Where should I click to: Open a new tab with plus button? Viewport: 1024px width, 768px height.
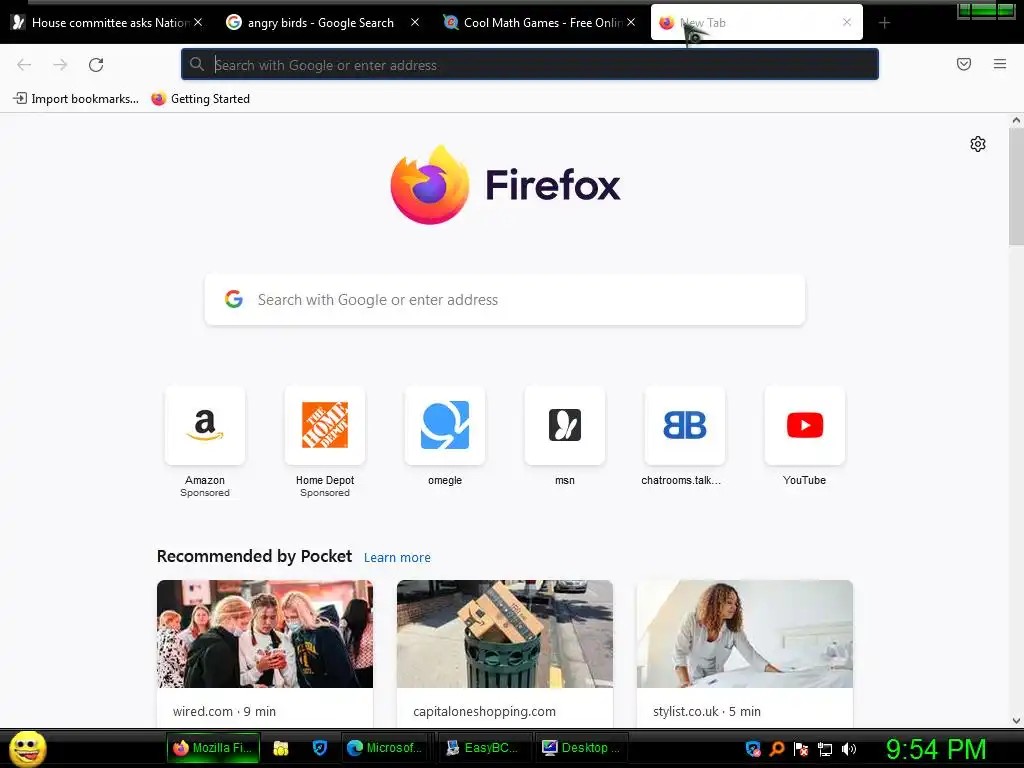pyautogui.click(x=884, y=23)
